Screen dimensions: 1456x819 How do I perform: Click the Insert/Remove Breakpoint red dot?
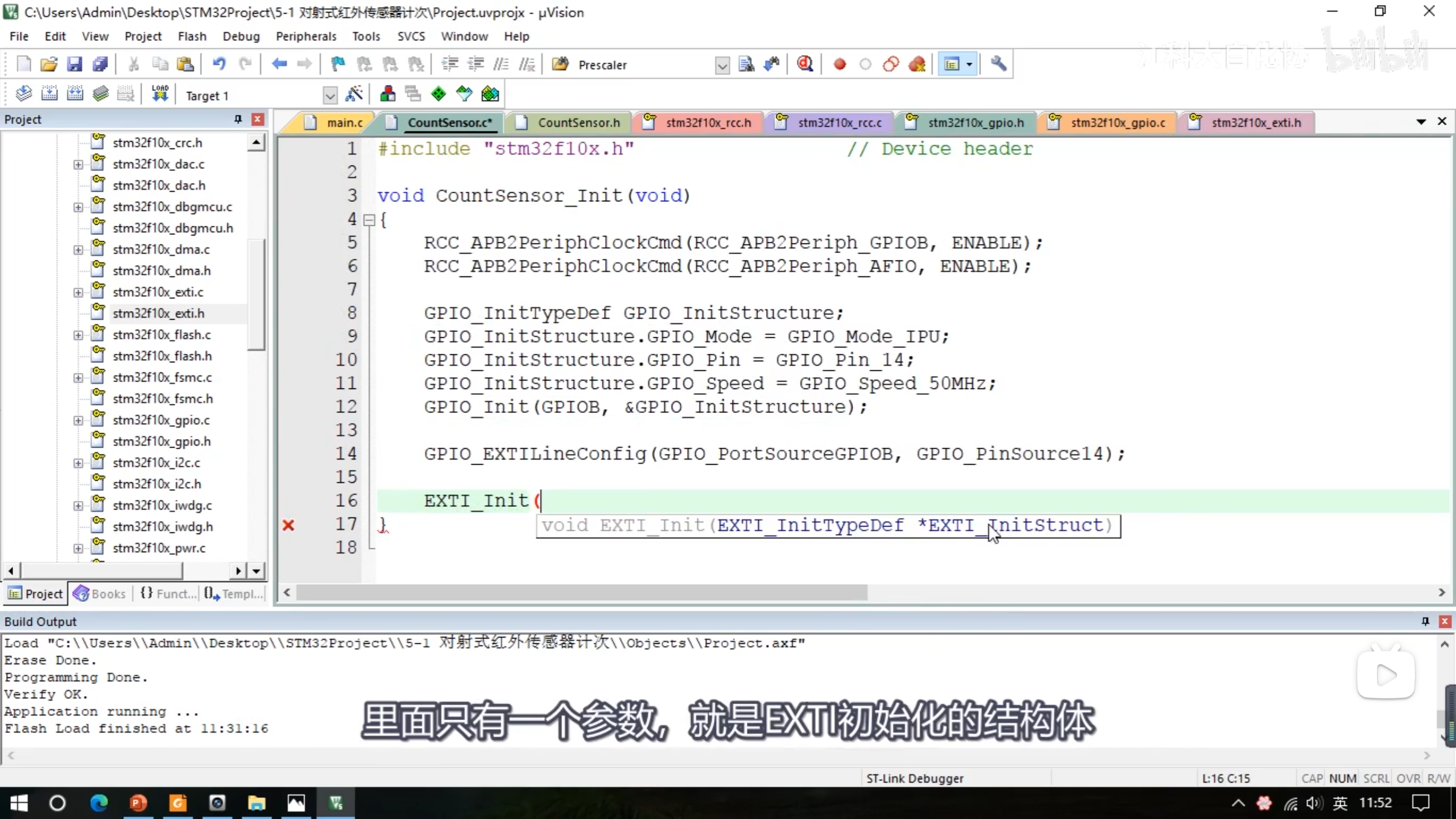[x=839, y=64]
